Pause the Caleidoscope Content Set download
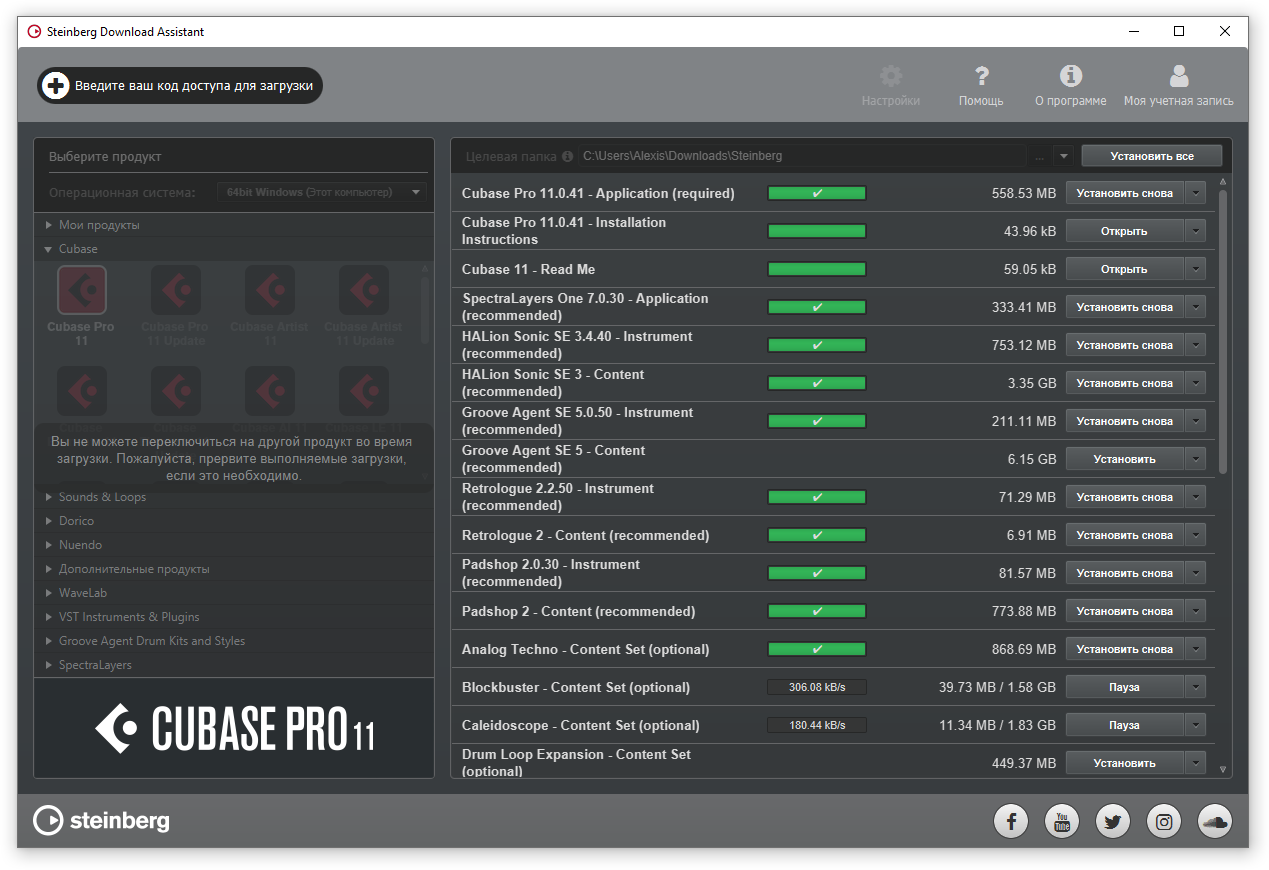 pos(1125,725)
